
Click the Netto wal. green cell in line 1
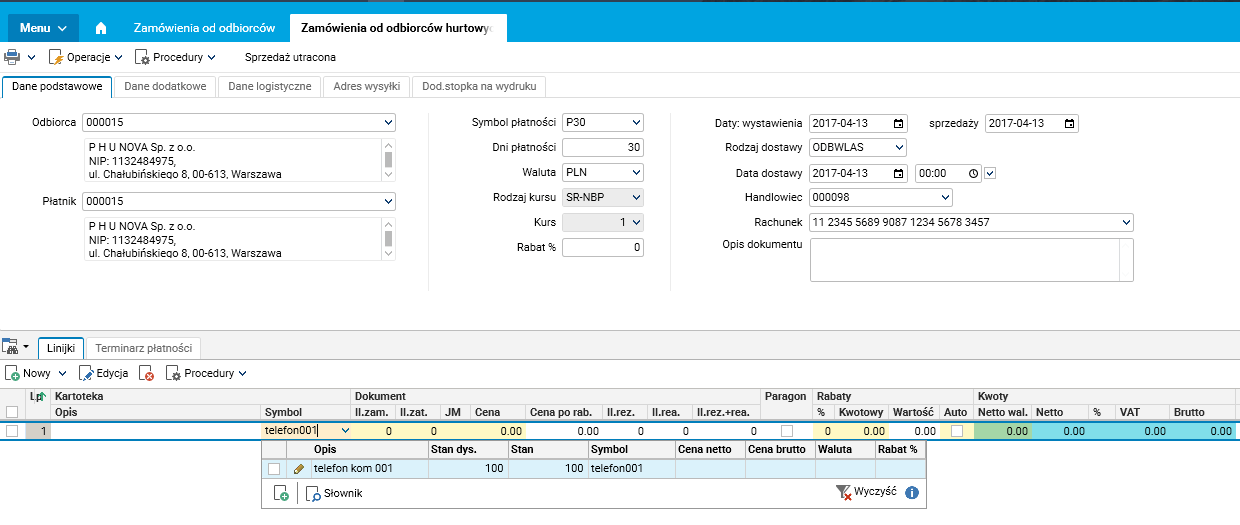click(1002, 431)
